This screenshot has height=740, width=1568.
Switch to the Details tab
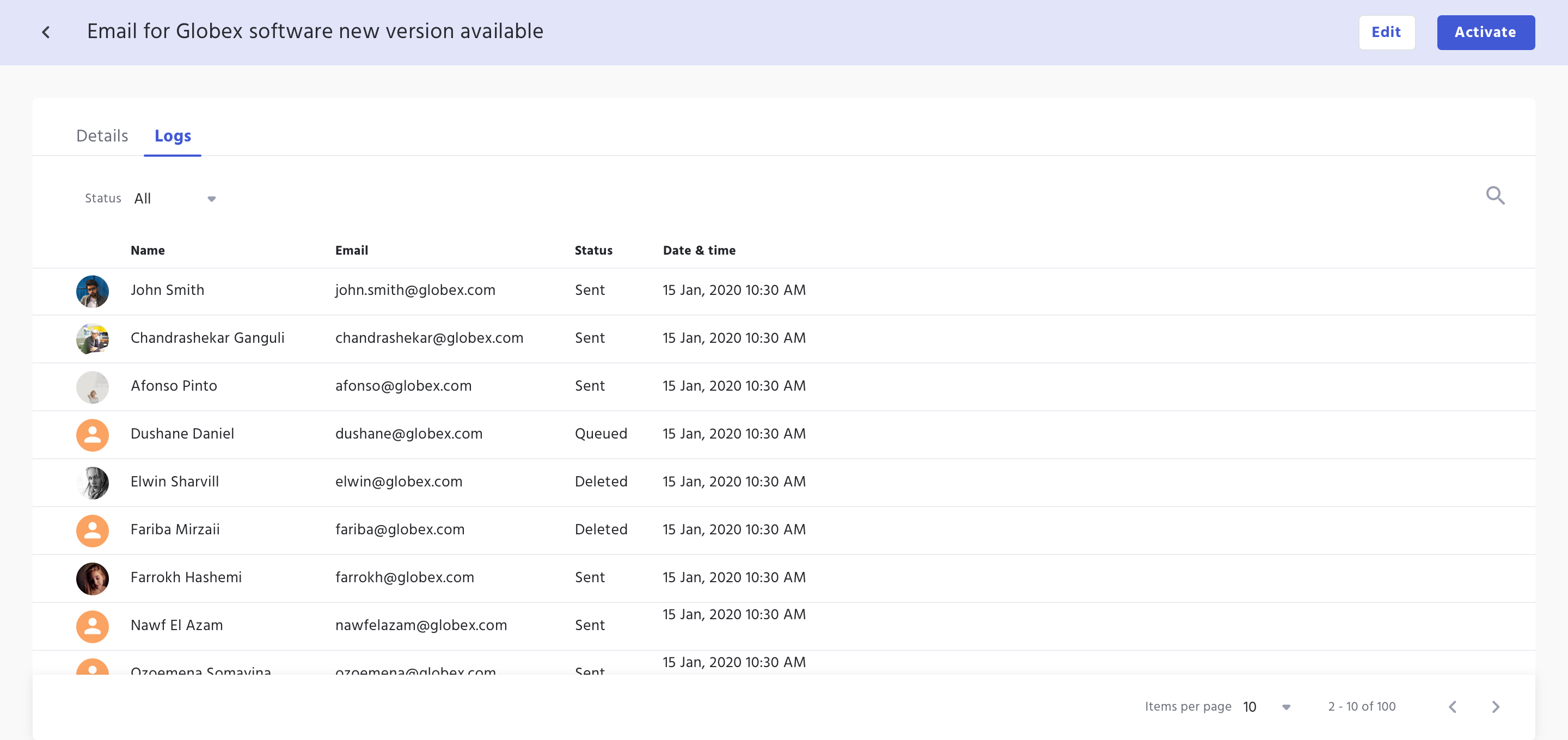click(102, 135)
